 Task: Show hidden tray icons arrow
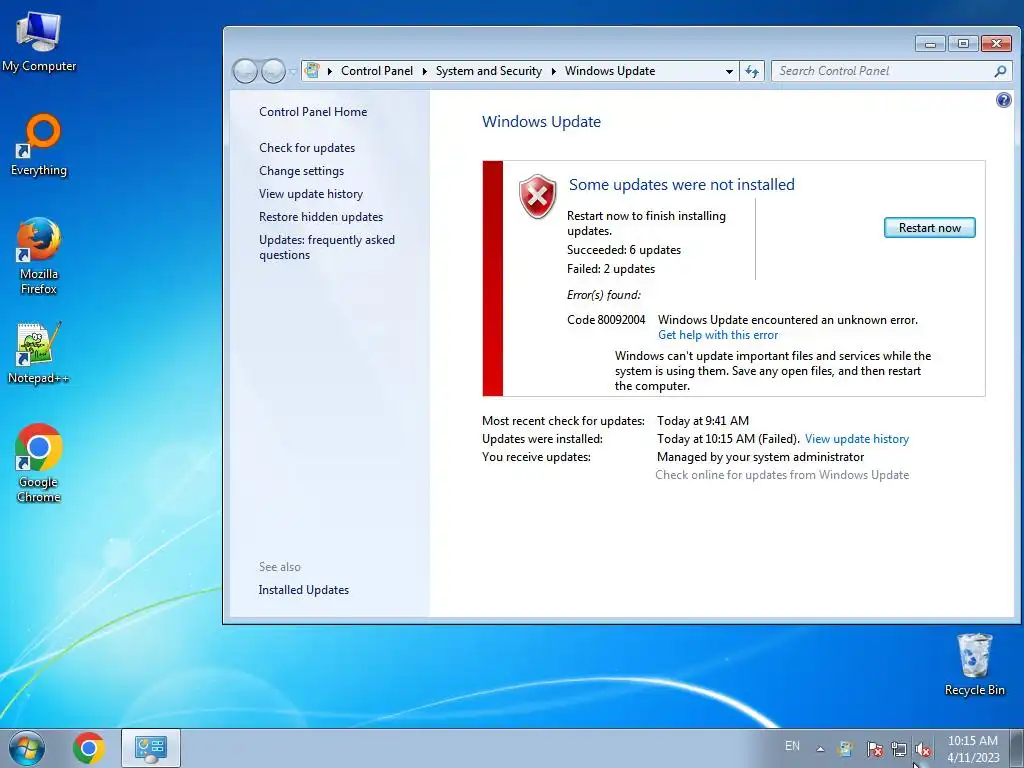click(820, 749)
